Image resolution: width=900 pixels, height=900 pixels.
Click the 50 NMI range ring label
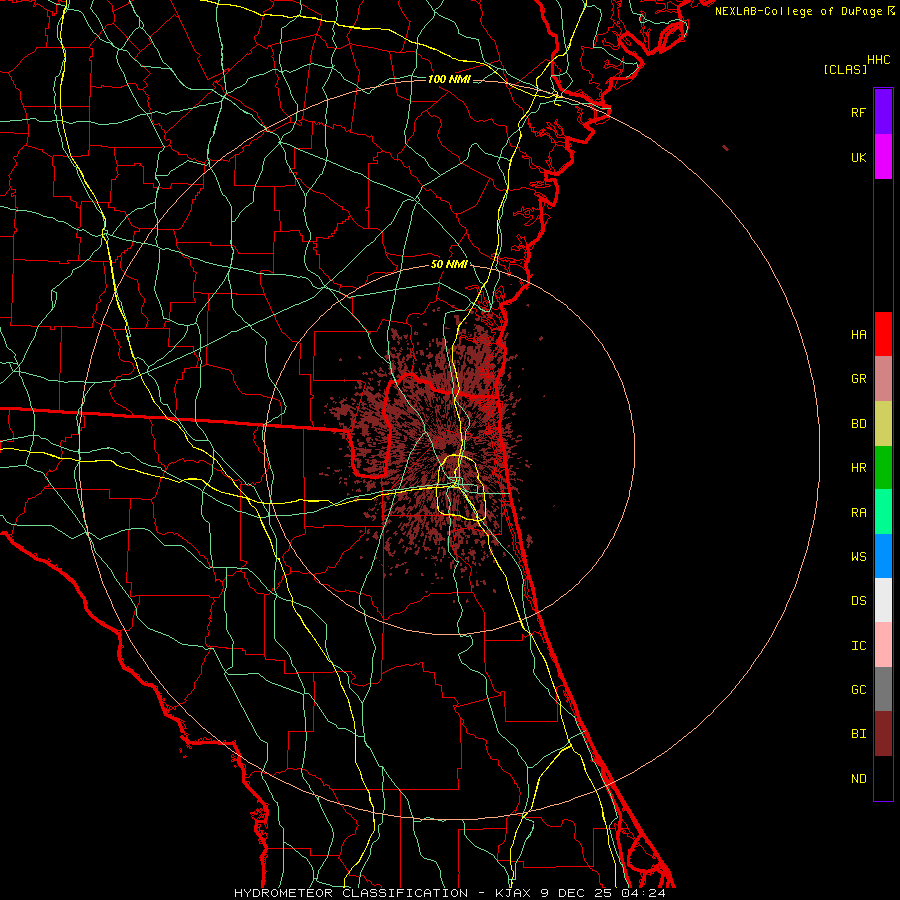449,264
